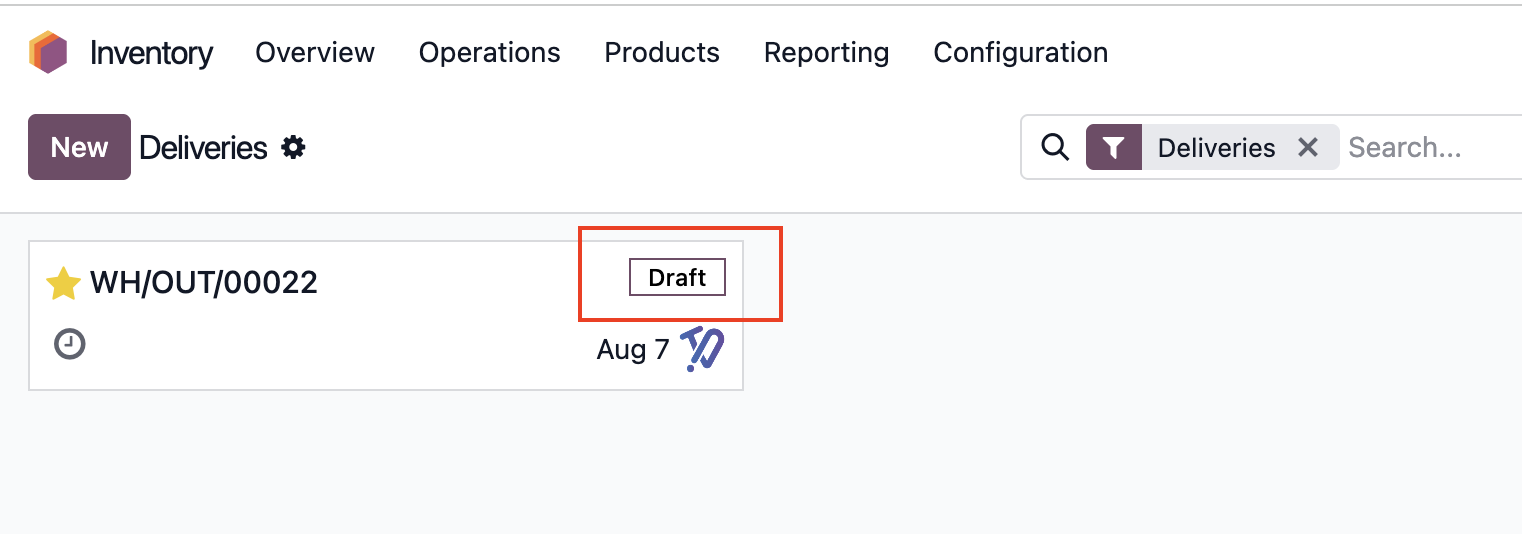Expand the Operations menu
The image size is (1522, 534).
click(490, 52)
